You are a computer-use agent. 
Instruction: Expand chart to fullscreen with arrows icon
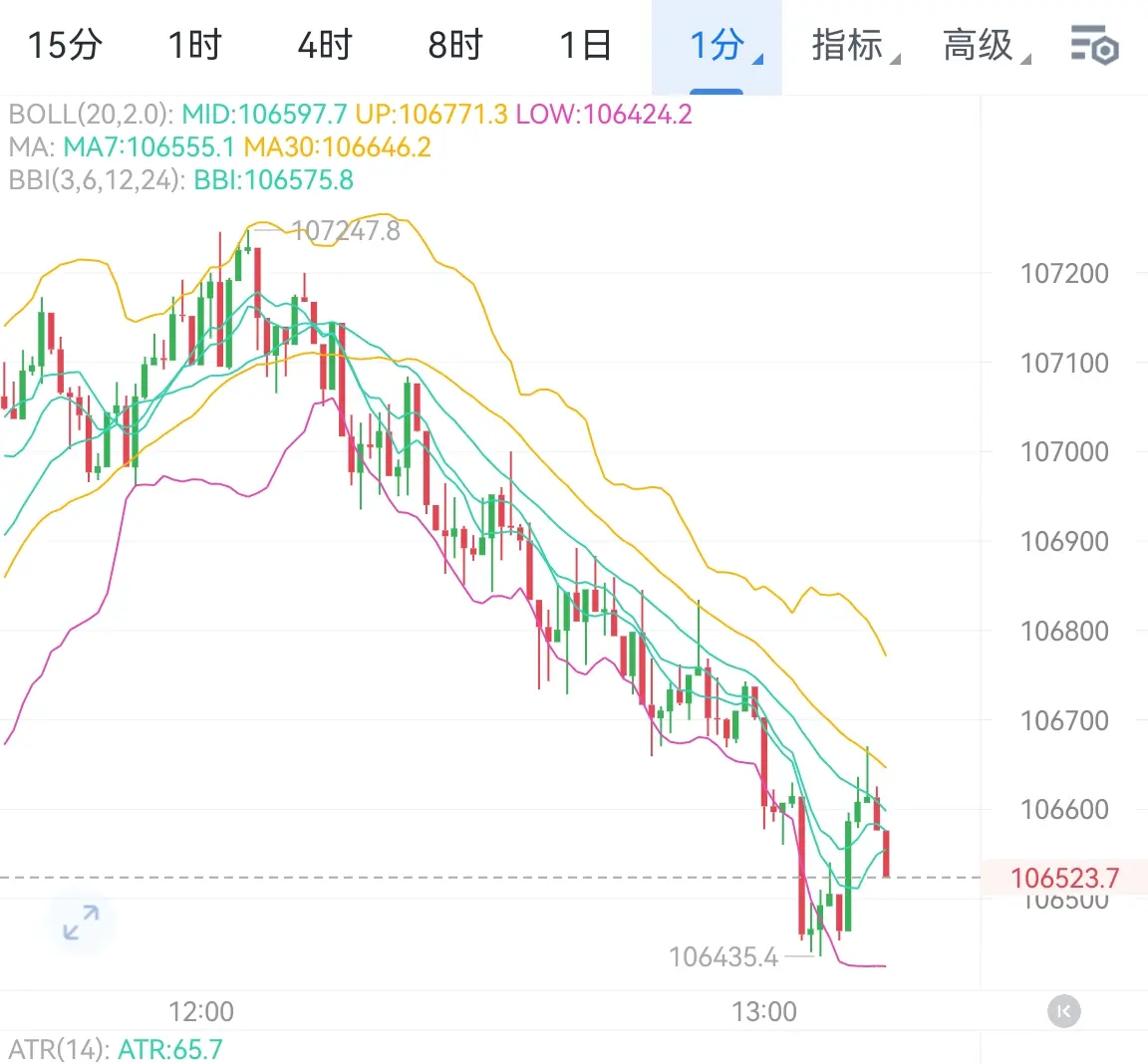[81, 923]
